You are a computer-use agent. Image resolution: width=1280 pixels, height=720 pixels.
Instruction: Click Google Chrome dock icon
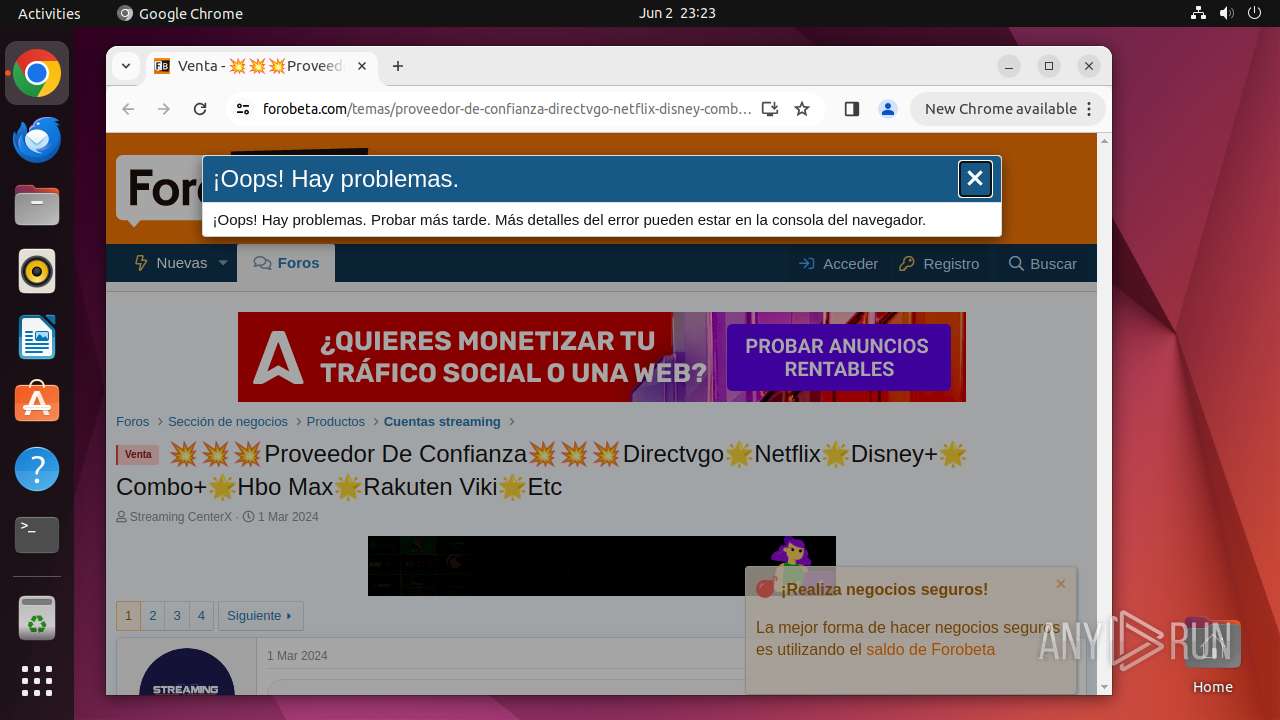(x=37, y=74)
